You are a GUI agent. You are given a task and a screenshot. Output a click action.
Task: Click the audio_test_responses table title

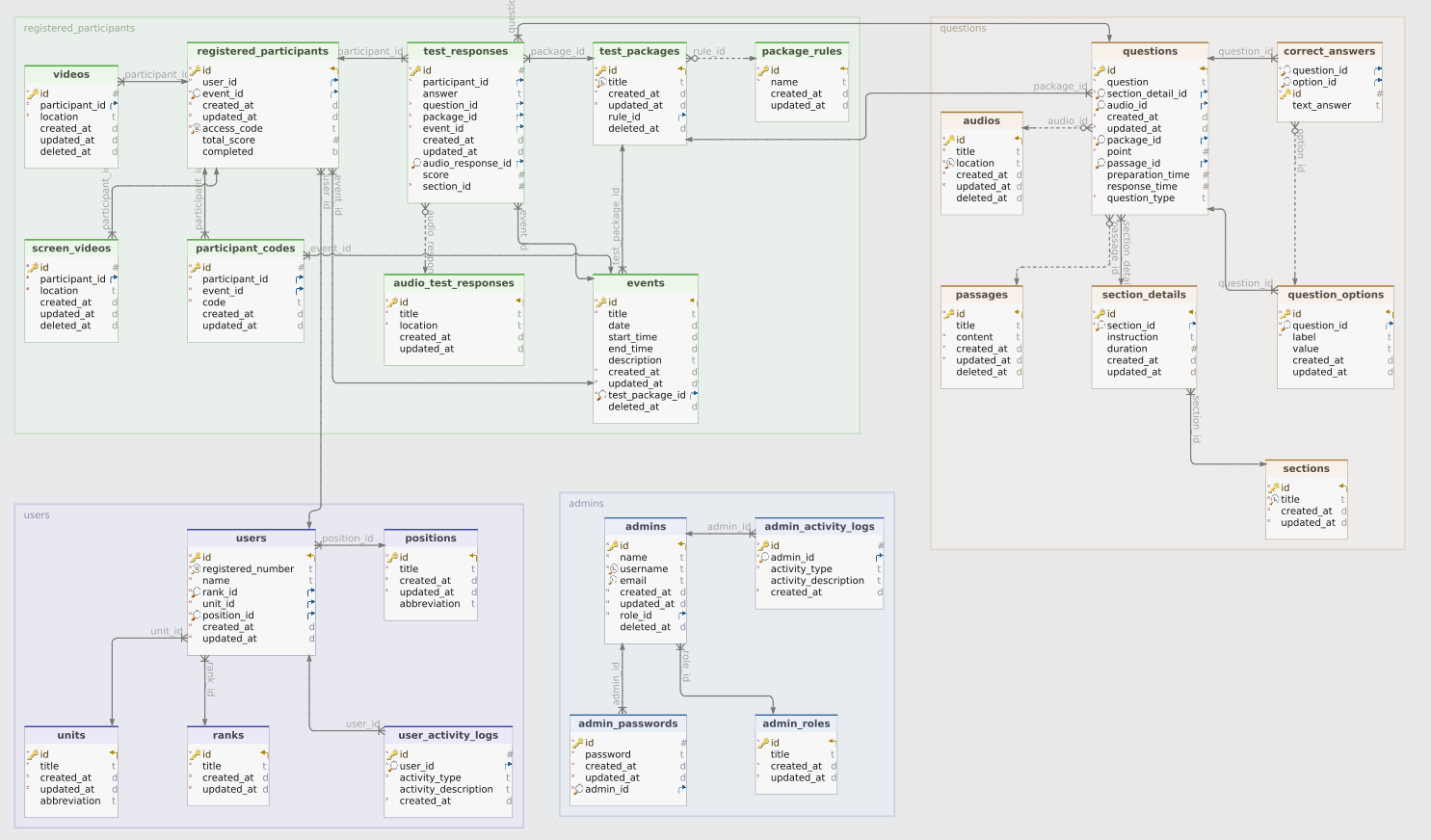coord(454,282)
